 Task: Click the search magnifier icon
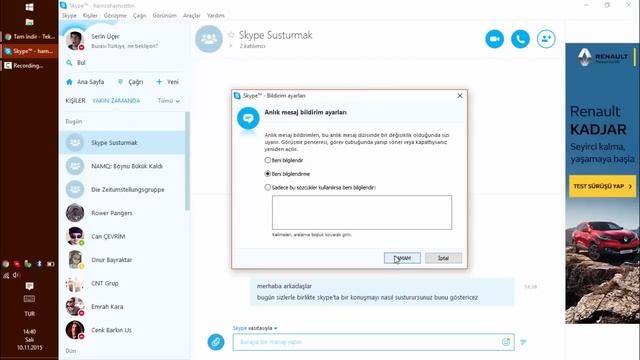(69, 63)
